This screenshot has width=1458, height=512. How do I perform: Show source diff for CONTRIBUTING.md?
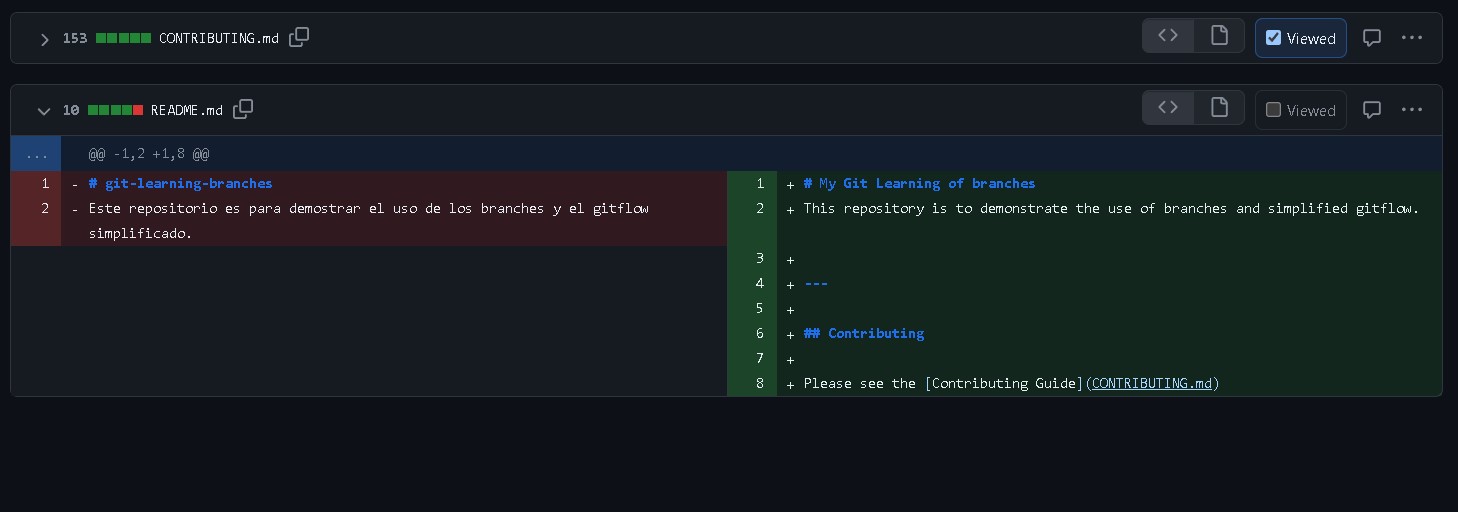[x=1168, y=36]
